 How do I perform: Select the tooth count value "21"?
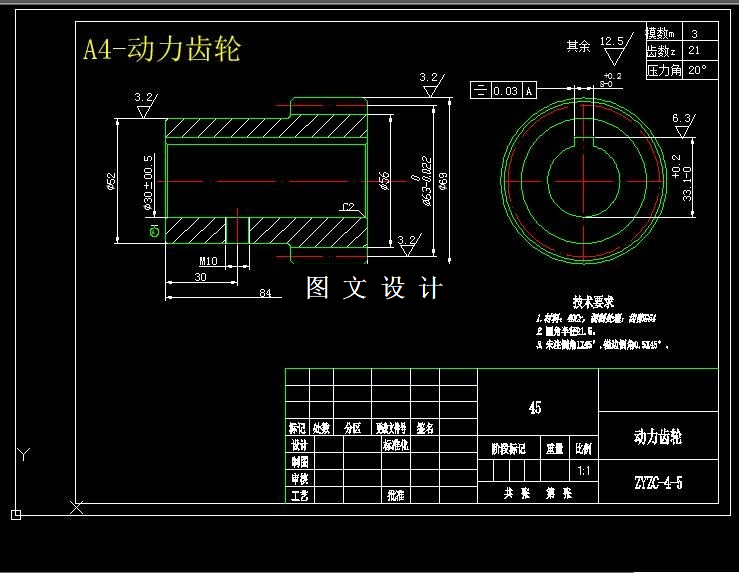pyautogui.click(x=694, y=50)
